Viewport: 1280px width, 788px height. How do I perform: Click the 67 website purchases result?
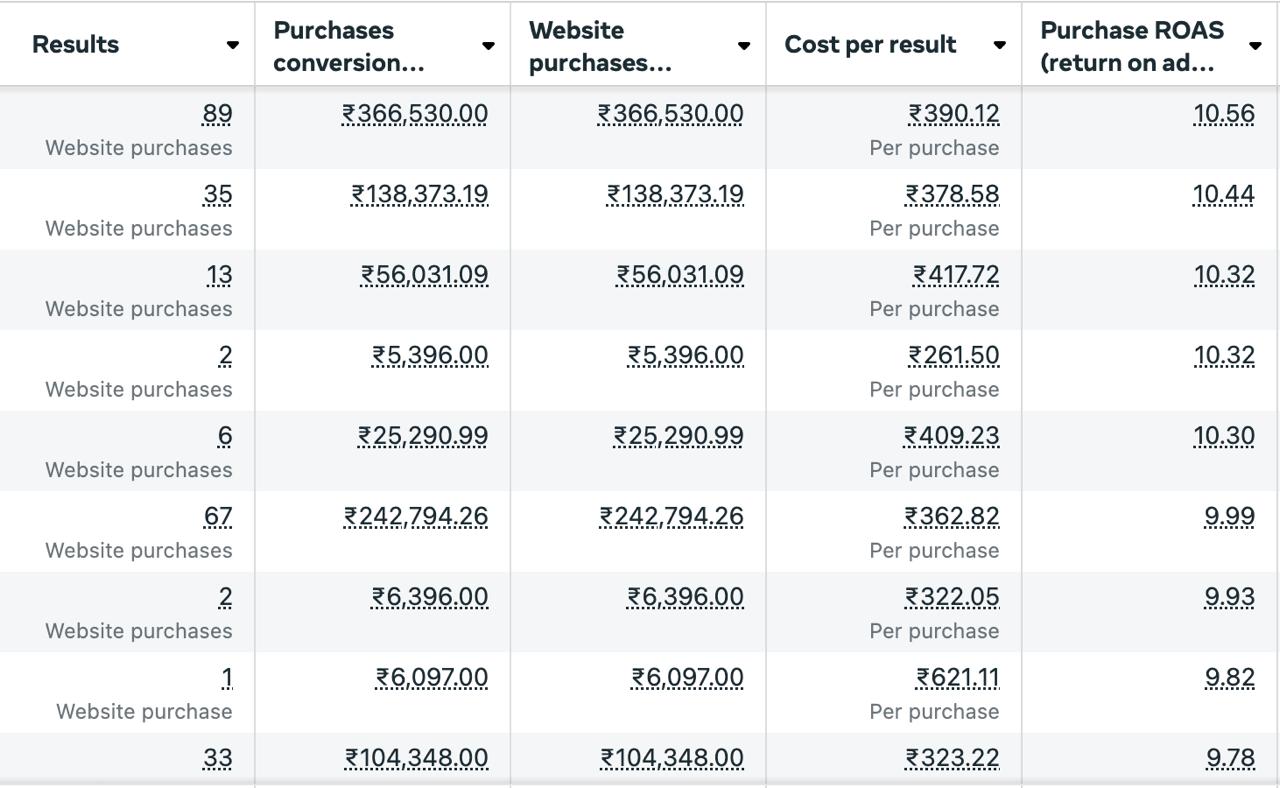[217, 517]
